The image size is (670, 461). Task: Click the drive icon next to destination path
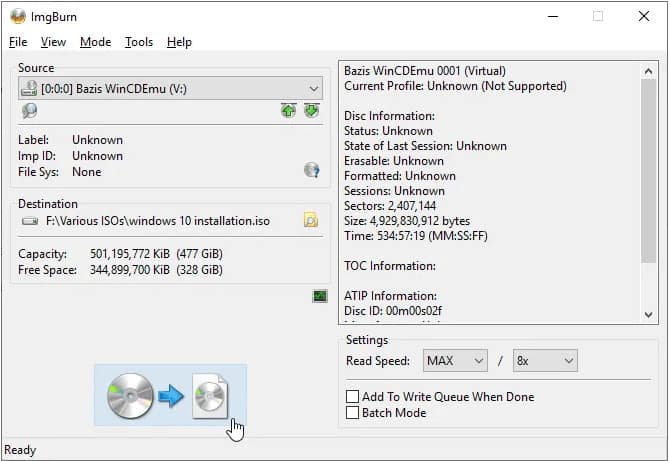pos(30,221)
